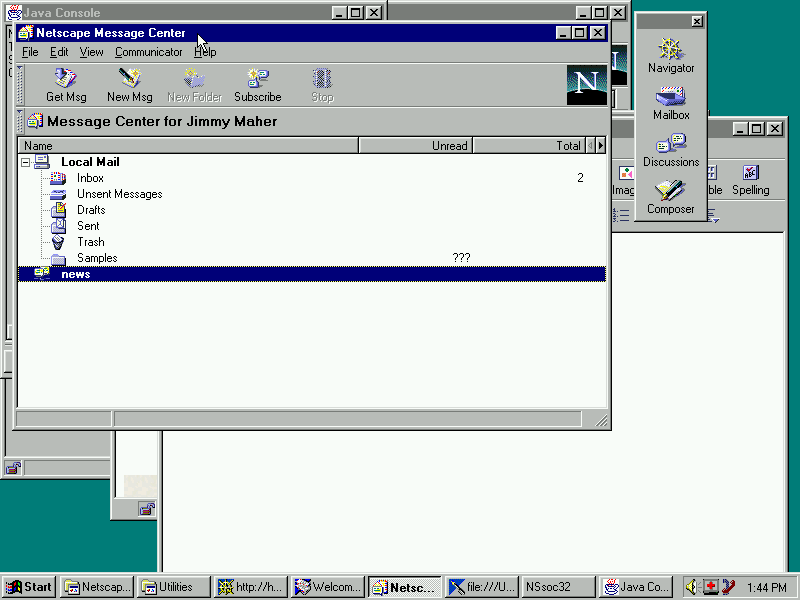Switch to the file:///U... taskbar button
Image resolution: width=800 pixels, height=600 pixels.
point(483,587)
